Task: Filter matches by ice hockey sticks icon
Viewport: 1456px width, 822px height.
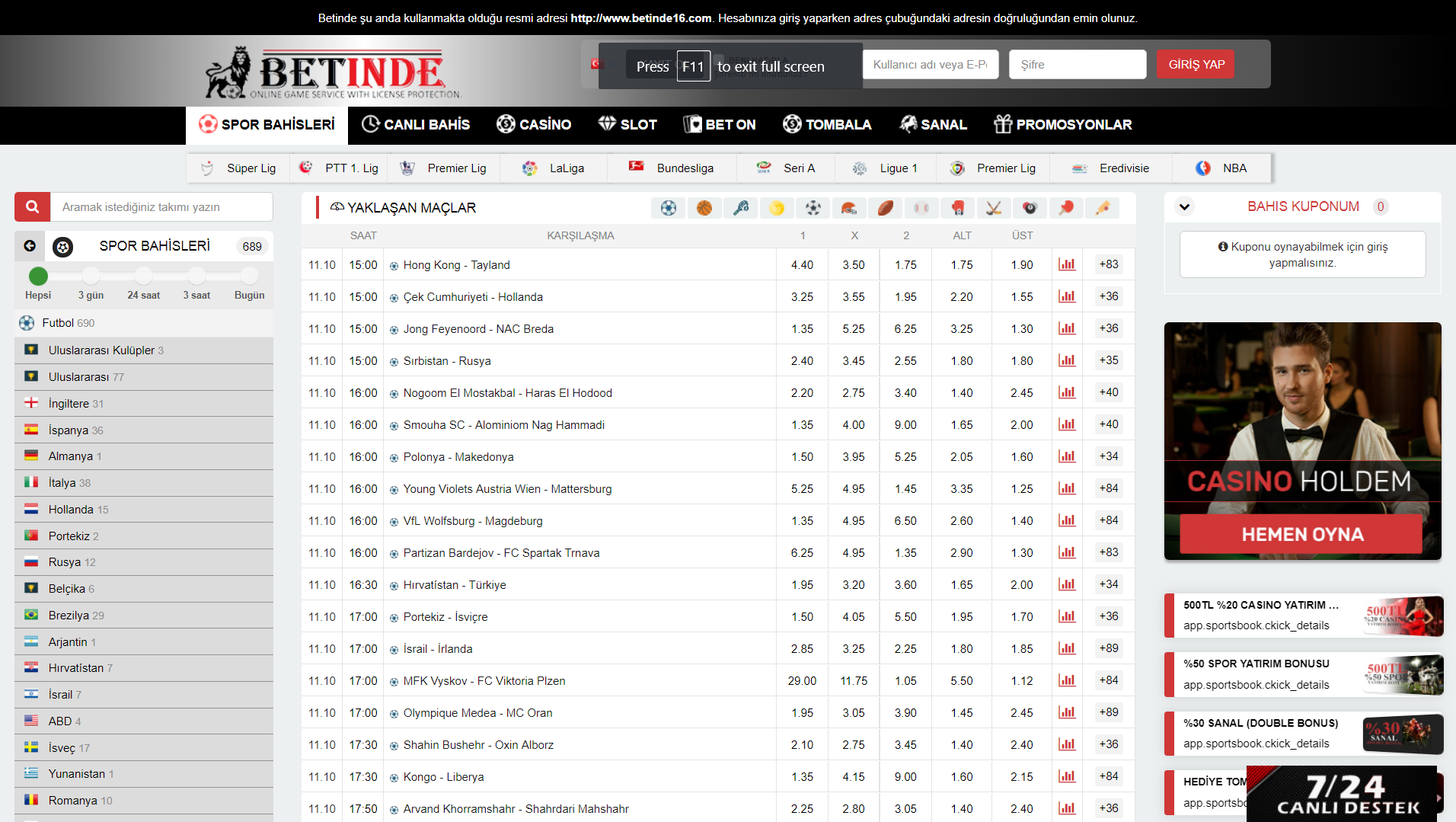Action: click(994, 208)
